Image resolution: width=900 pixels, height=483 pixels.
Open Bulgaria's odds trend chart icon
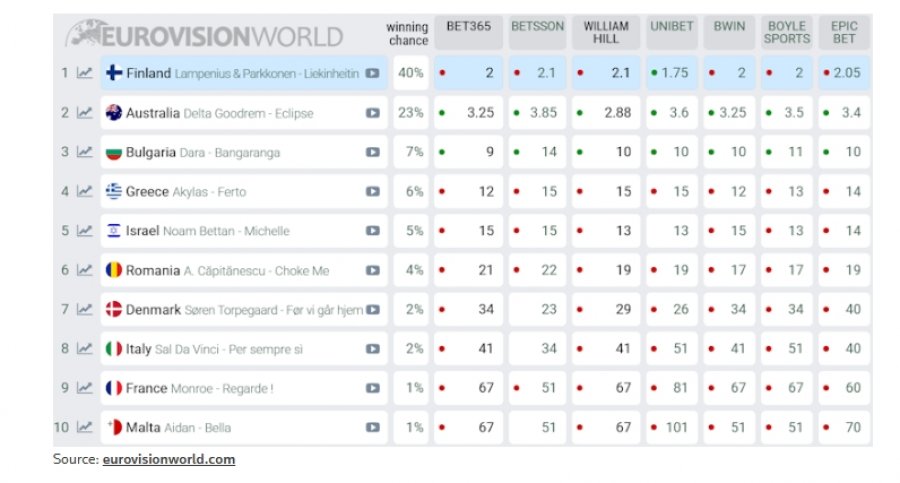[x=84, y=152]
